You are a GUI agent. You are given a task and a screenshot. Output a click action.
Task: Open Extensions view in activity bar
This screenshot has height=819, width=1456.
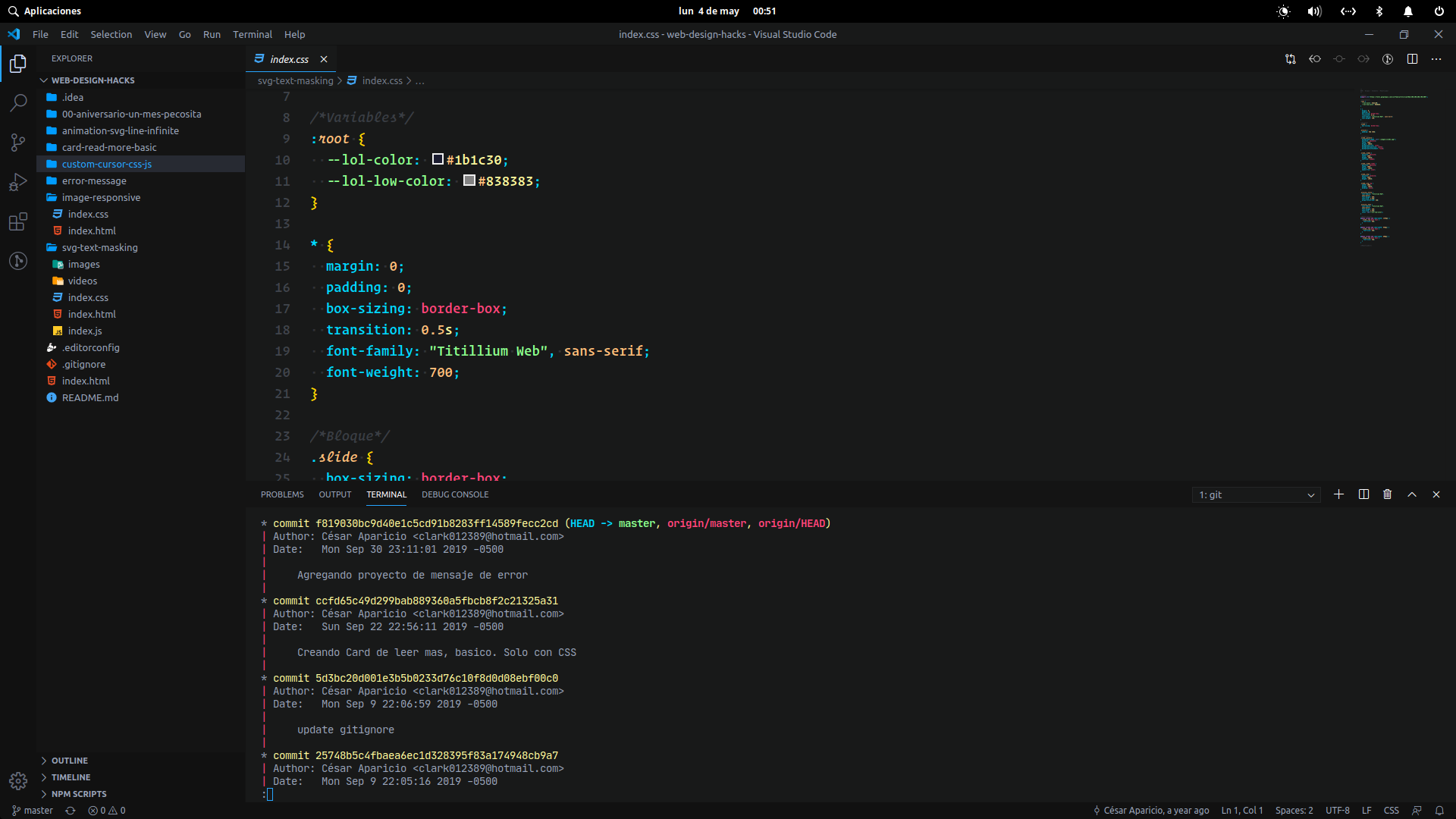point(18,221)
